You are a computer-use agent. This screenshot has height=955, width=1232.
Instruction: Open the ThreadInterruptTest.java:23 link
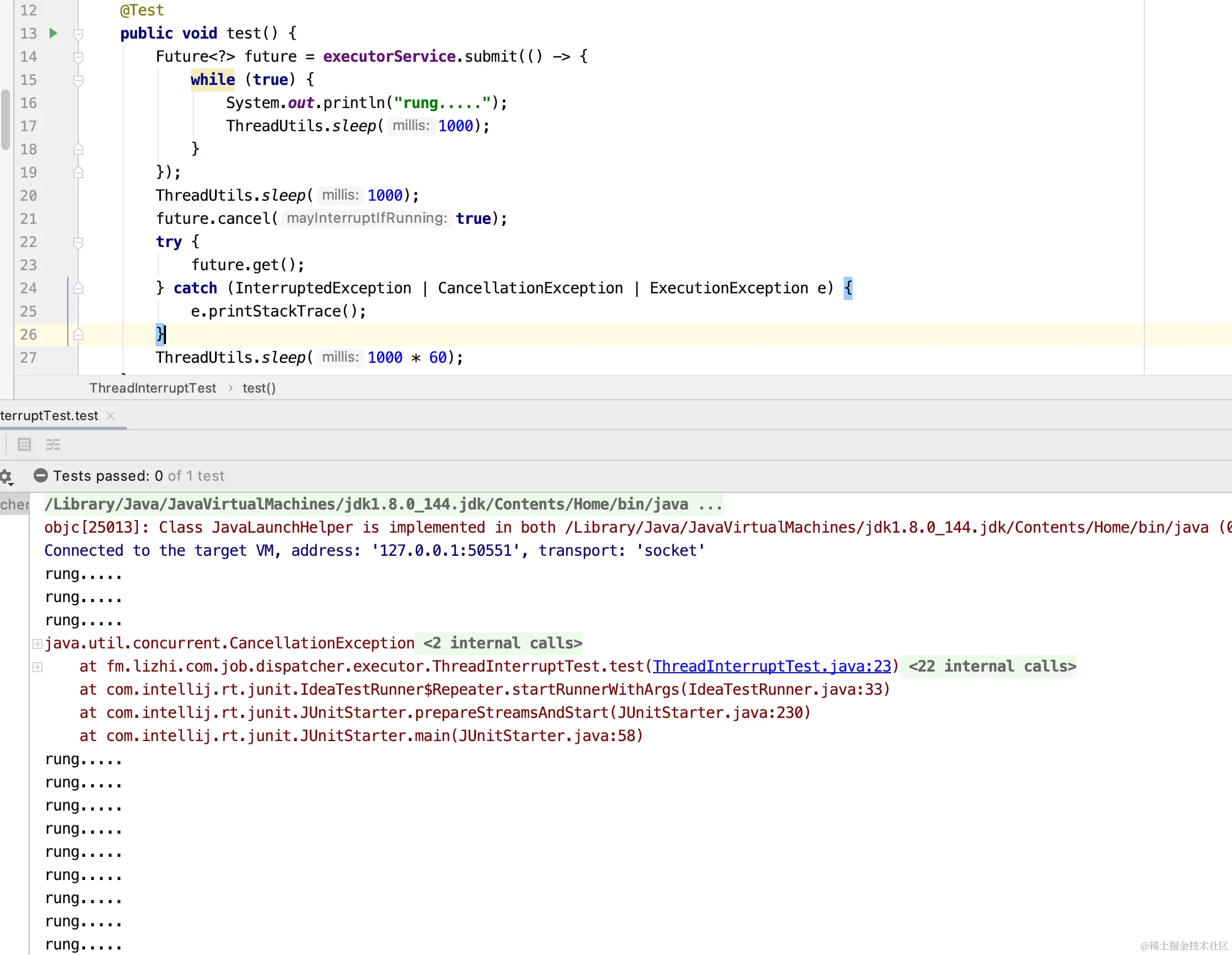(772, 666)
